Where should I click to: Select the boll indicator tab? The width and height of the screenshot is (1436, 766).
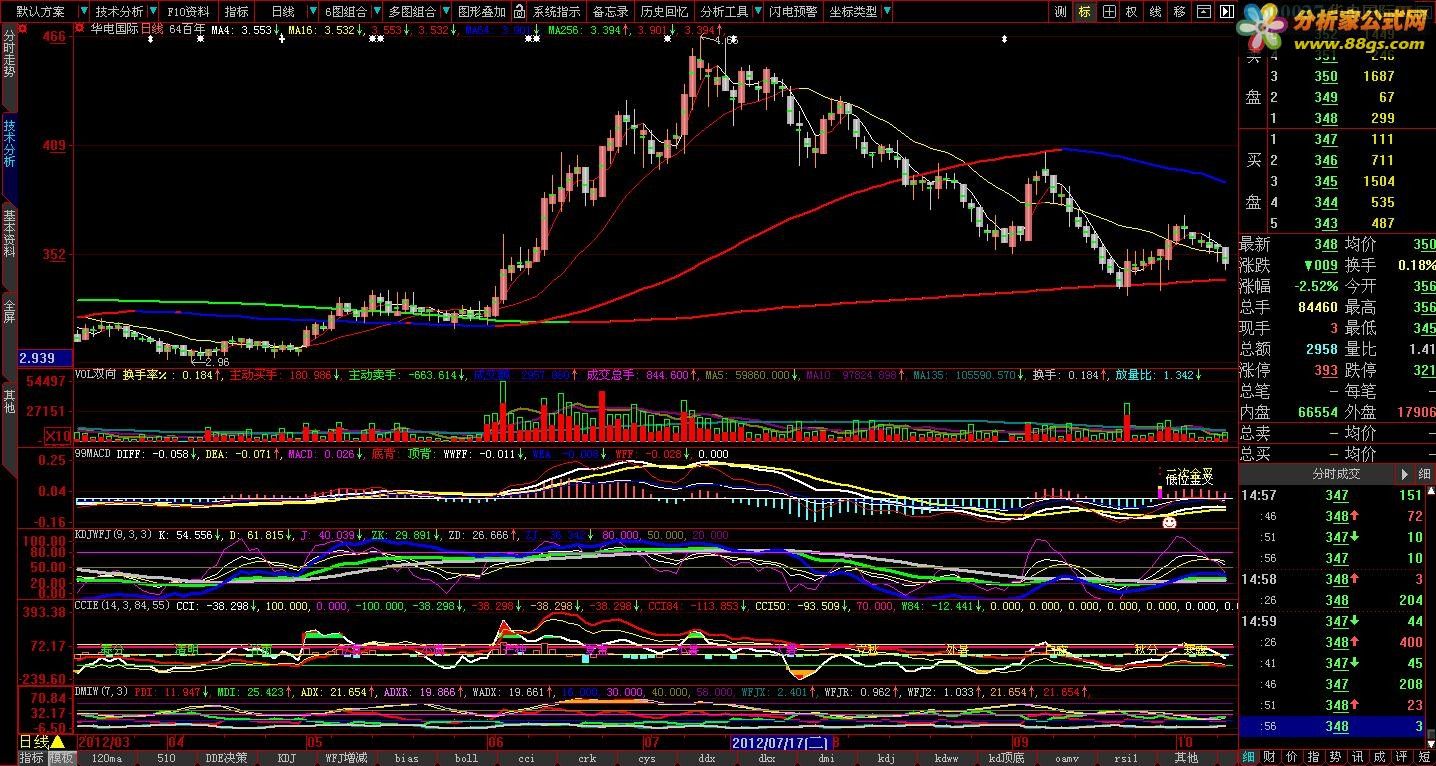click(466, 758)
